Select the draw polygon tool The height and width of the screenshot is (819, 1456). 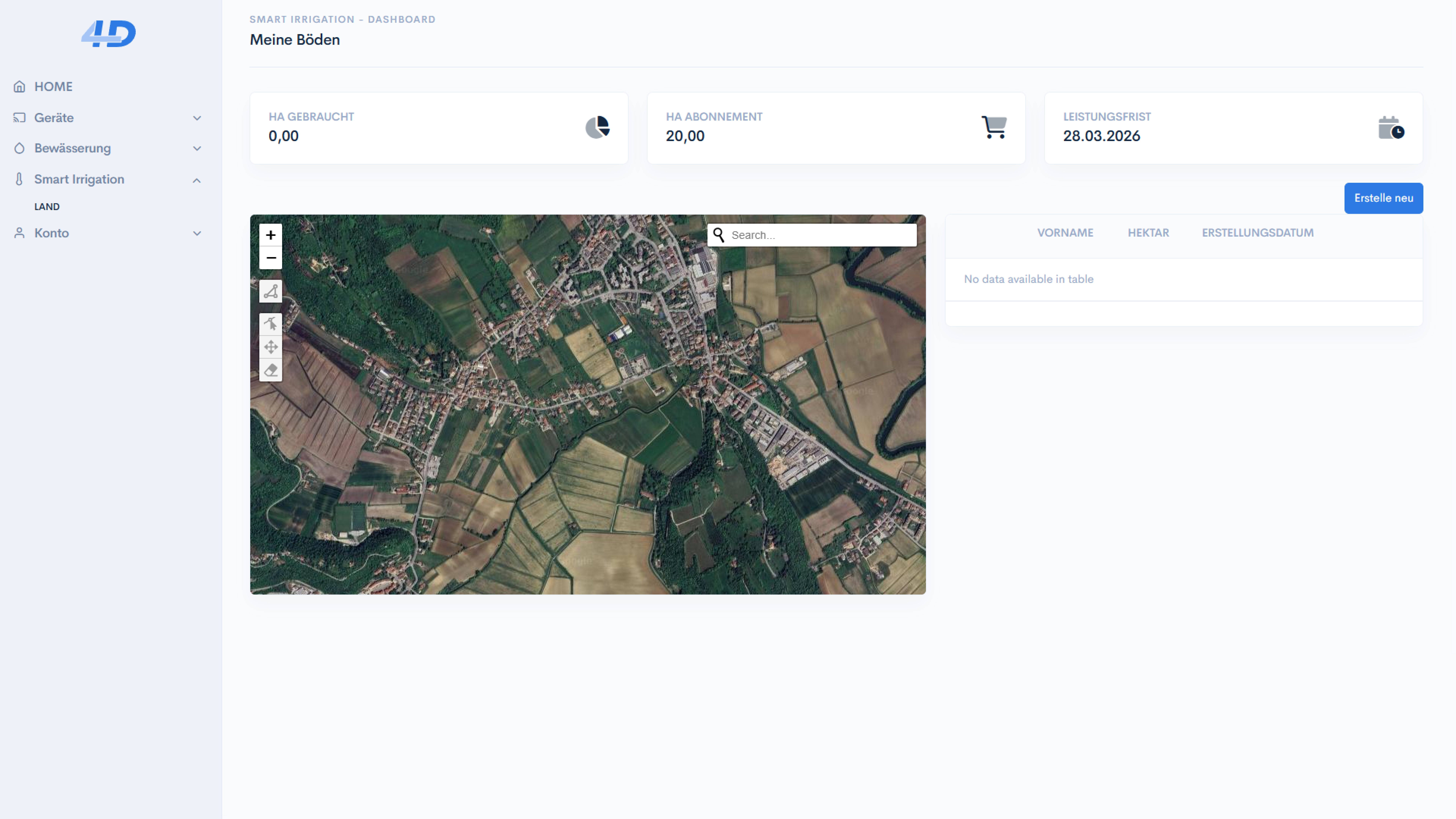[271, 292]
